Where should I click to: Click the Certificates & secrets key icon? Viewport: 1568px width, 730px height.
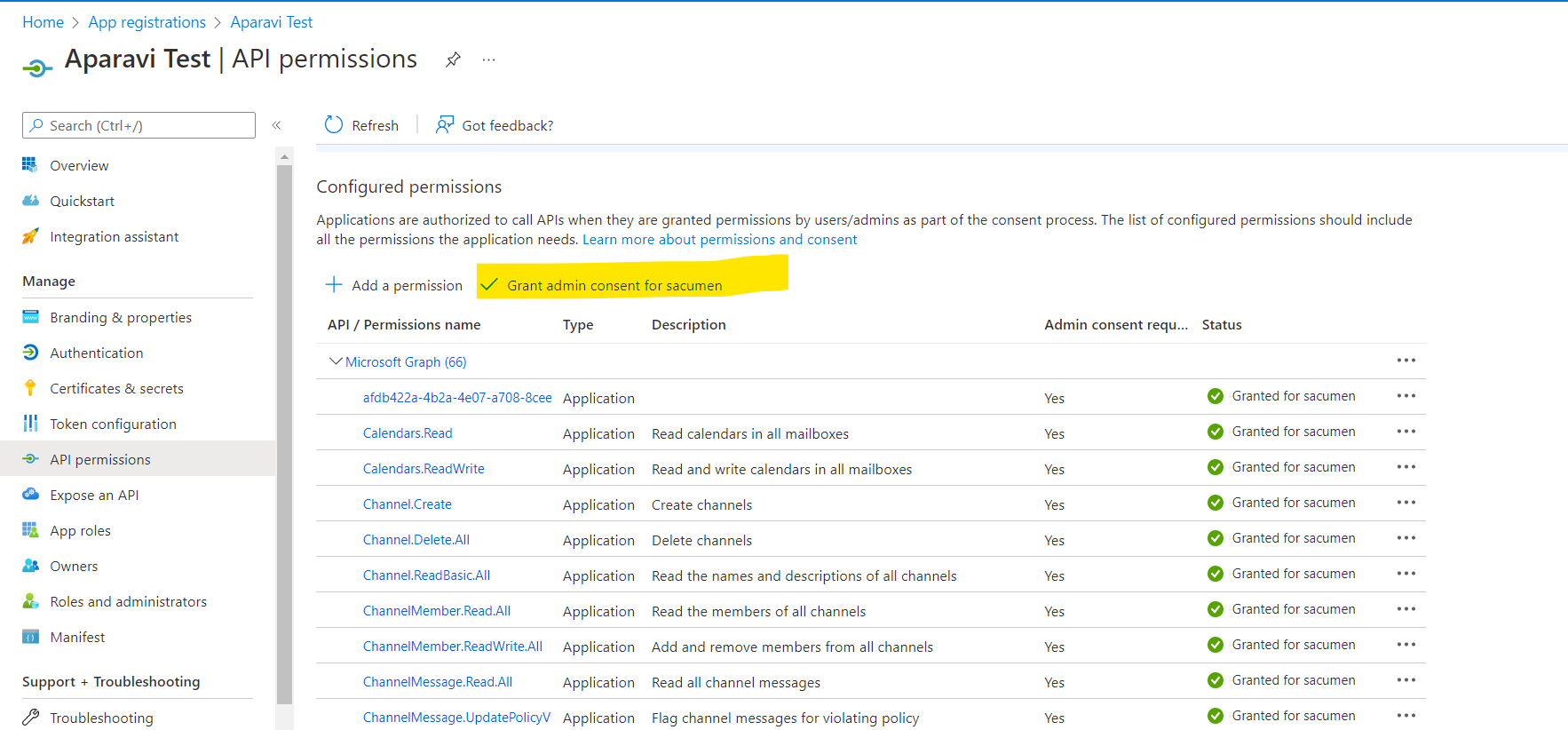click(30, 387)
